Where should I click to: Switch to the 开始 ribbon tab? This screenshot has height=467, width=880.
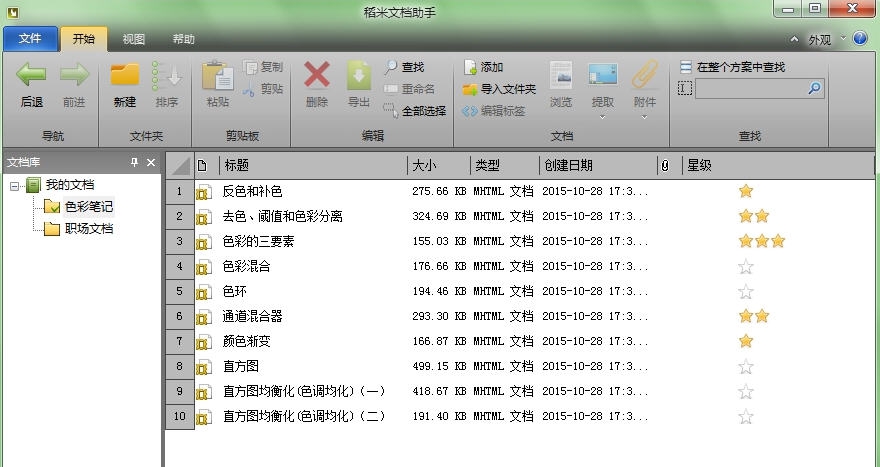84,38
